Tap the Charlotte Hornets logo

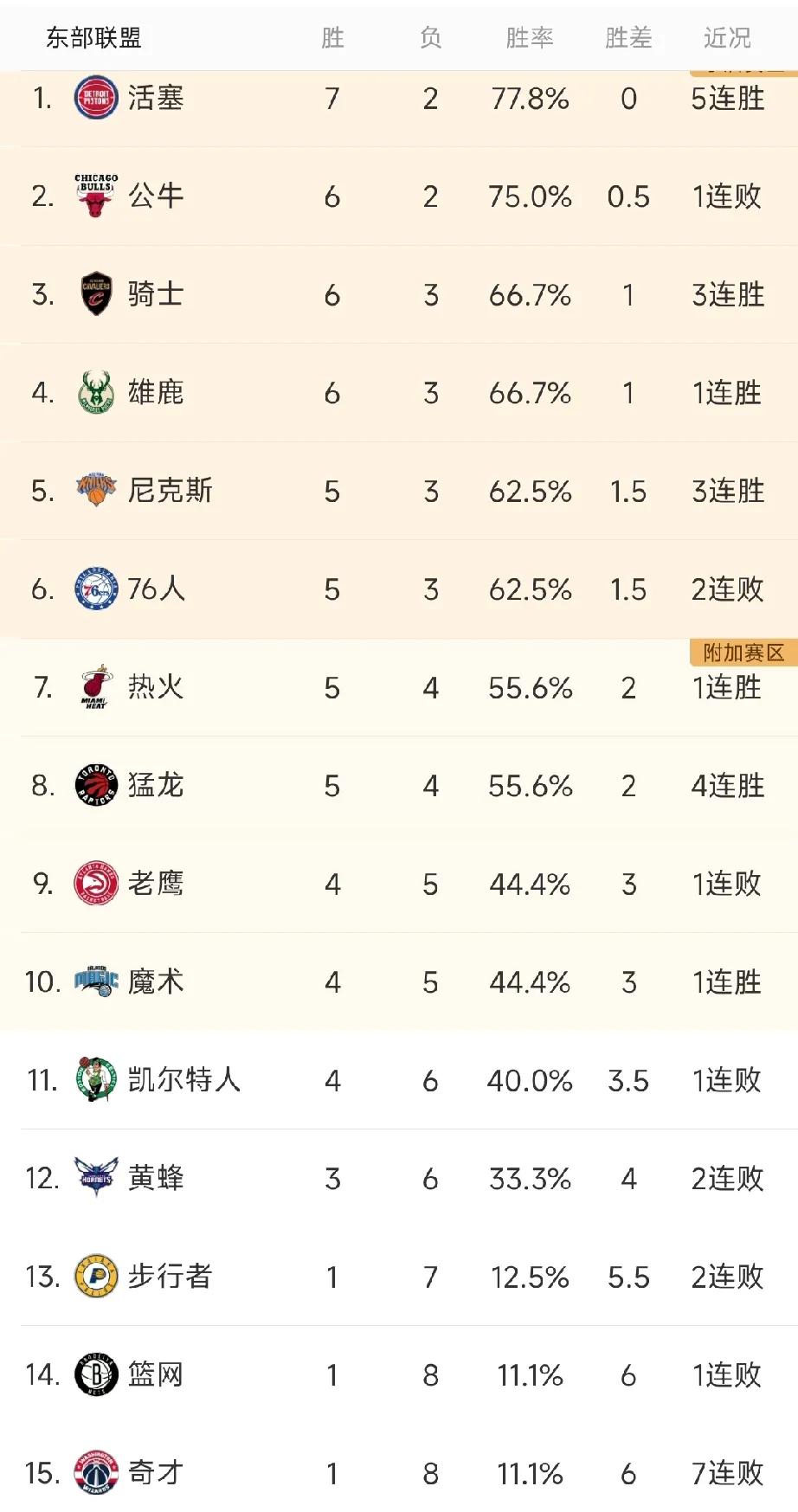click(x=96, y=1178)
